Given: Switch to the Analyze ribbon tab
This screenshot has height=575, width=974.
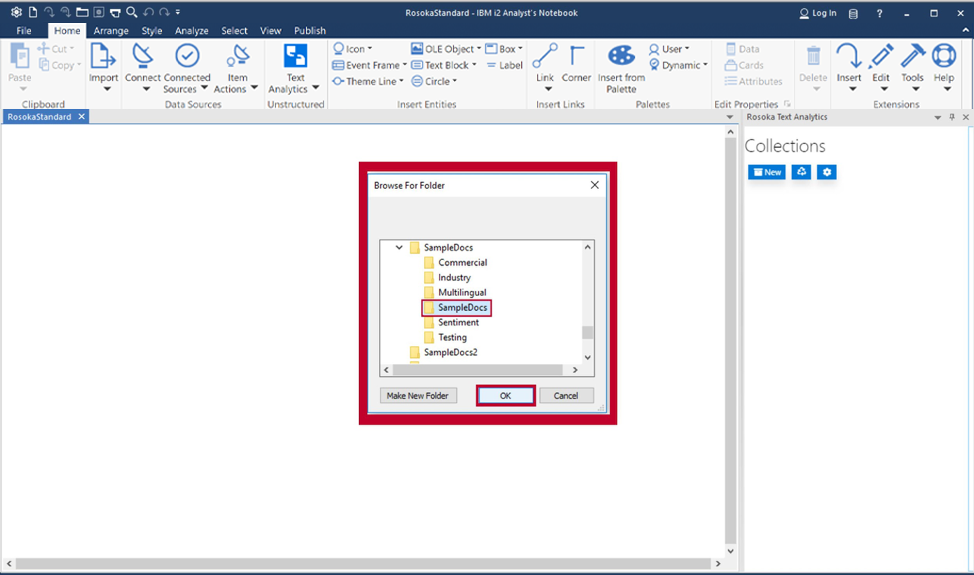Looking at the screenshot, I should (x=191, y=31).
